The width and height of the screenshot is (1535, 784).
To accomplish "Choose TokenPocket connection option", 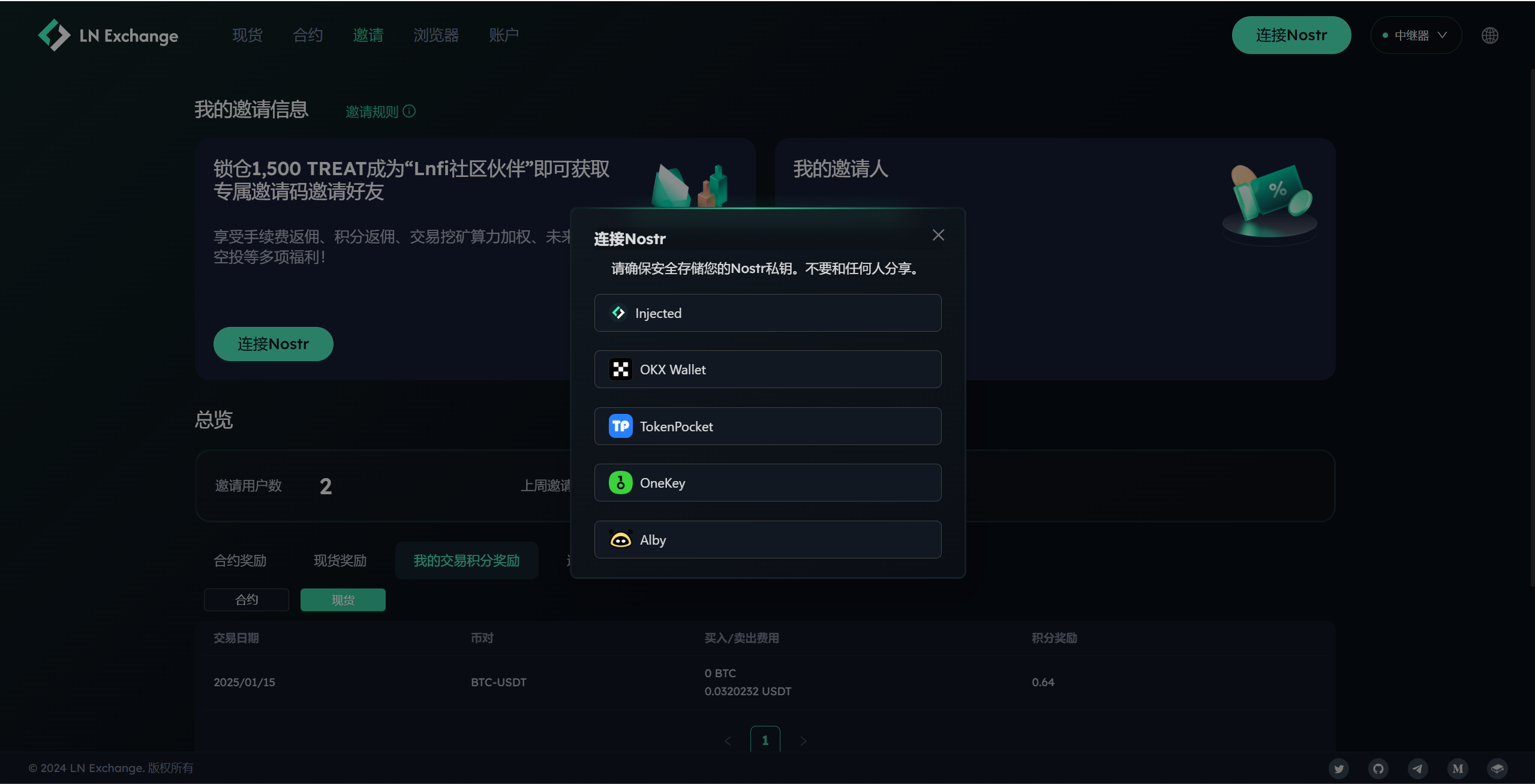I will (x=768, y=426).
